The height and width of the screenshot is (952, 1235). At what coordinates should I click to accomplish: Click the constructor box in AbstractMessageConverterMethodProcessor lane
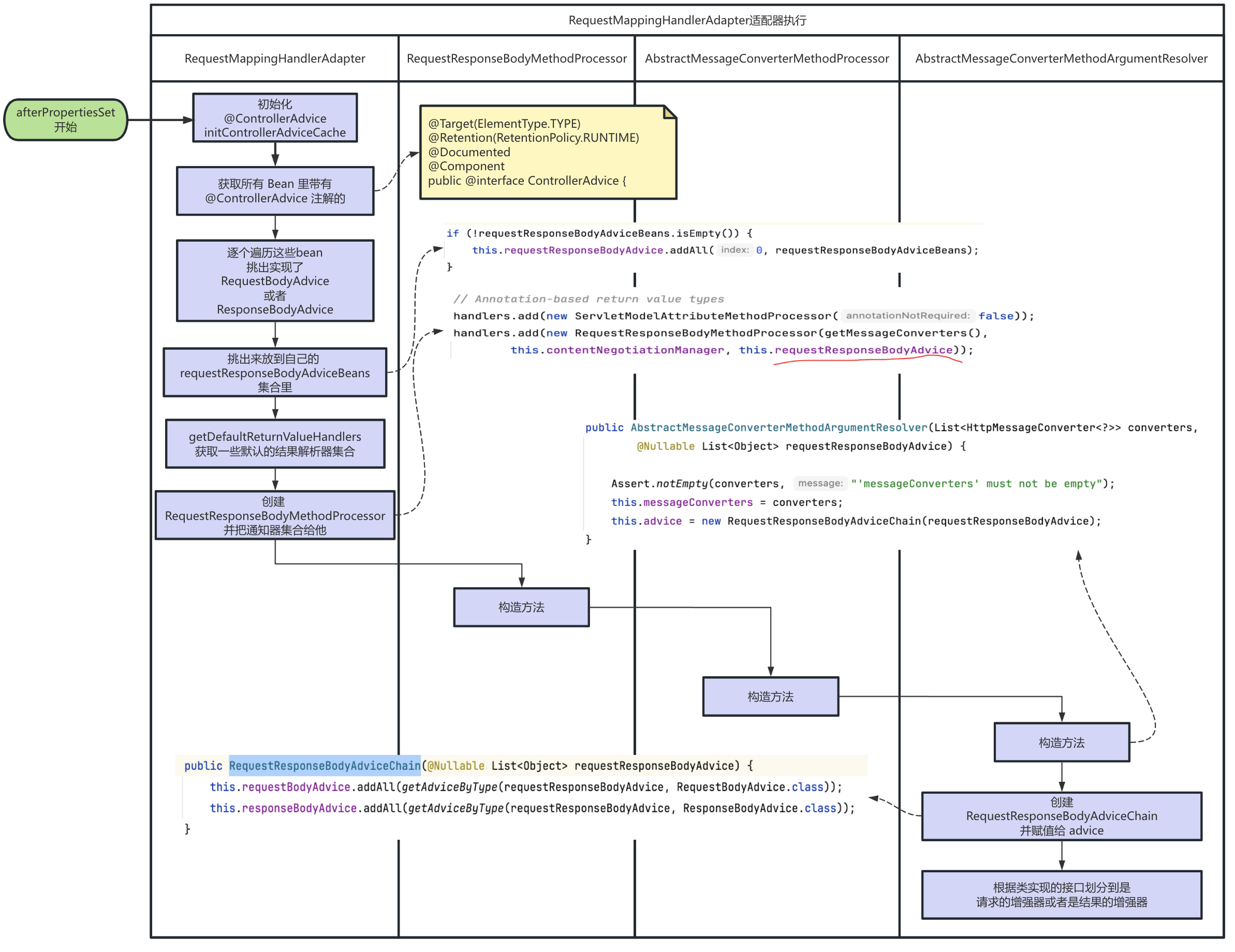coord(770,696)
